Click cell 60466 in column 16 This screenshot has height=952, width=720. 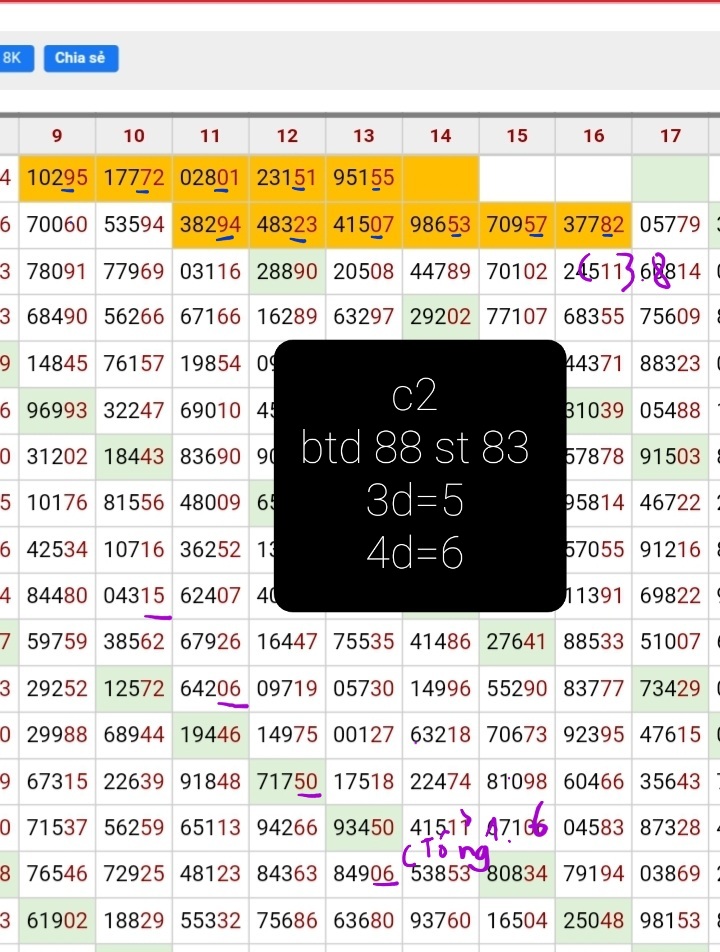click(x=593, y=782)
